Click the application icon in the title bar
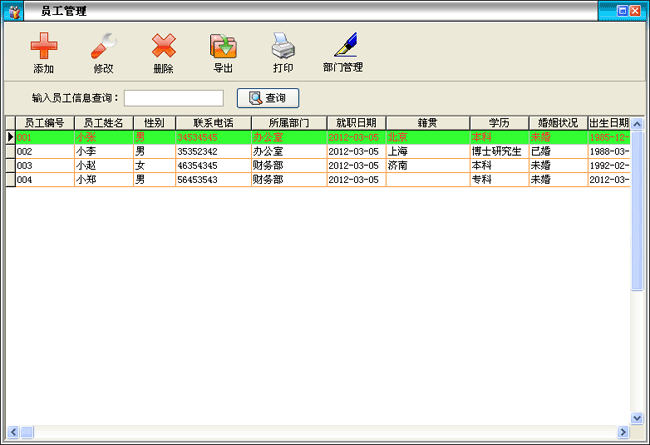This screenshot has height=445, width=650. (14, 11)
